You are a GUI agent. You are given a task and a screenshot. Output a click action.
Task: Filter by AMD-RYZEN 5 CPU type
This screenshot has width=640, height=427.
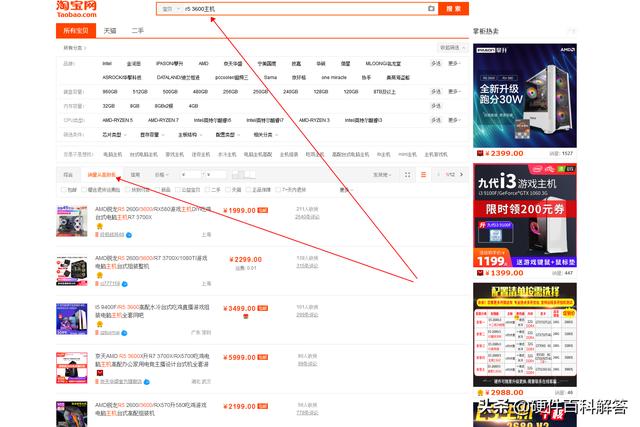tap(118, 120)
